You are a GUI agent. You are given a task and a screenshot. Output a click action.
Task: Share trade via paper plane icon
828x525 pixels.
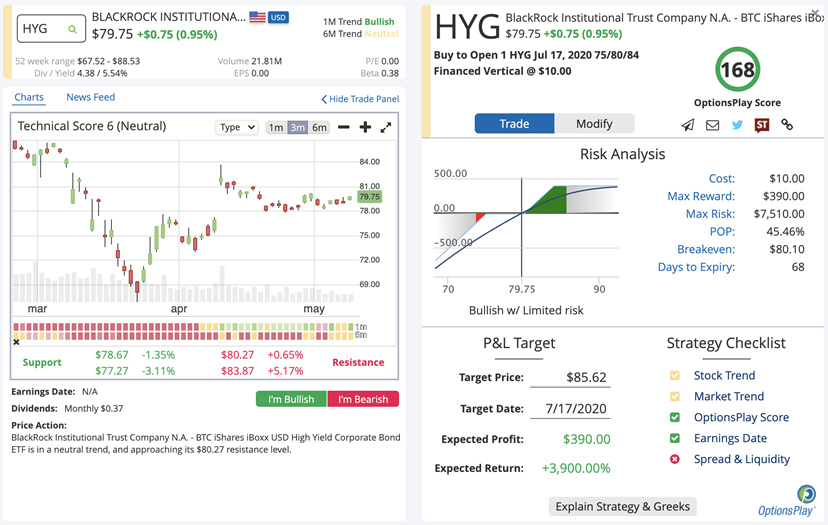click(x=688, y=125)
